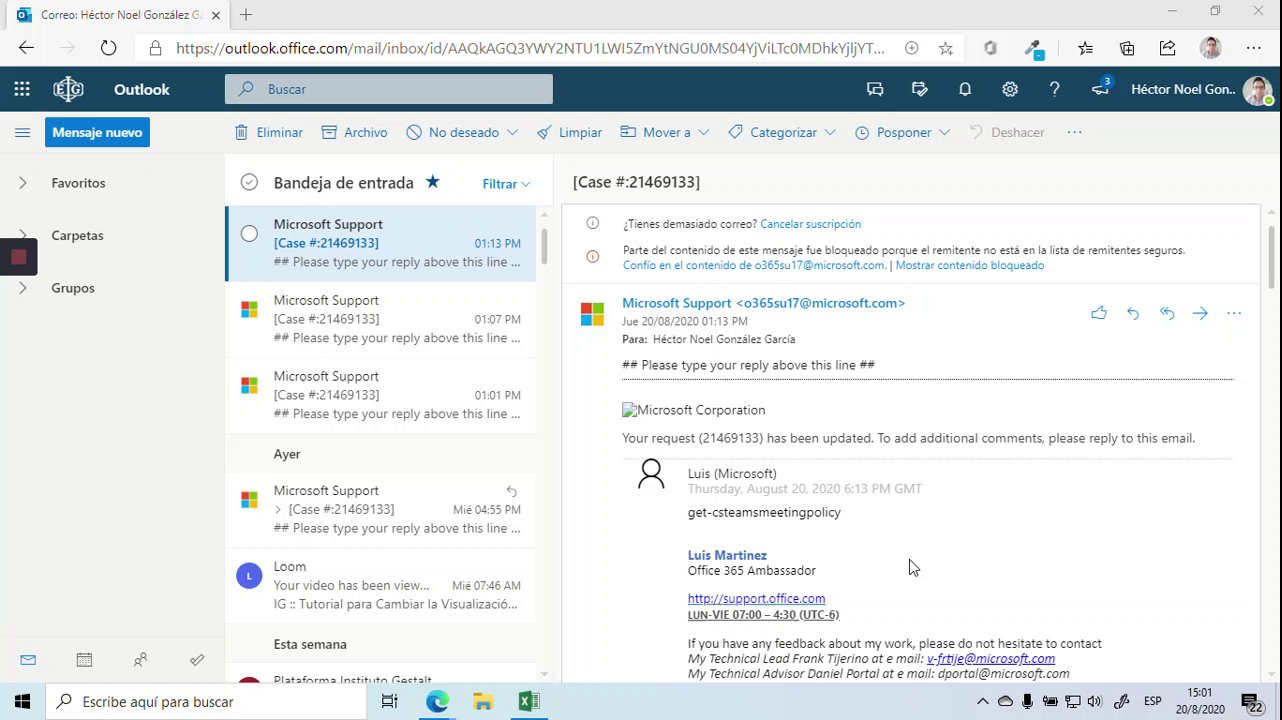
Task: Reply all to the Microsoft Support email
Action: (1167, 313)
